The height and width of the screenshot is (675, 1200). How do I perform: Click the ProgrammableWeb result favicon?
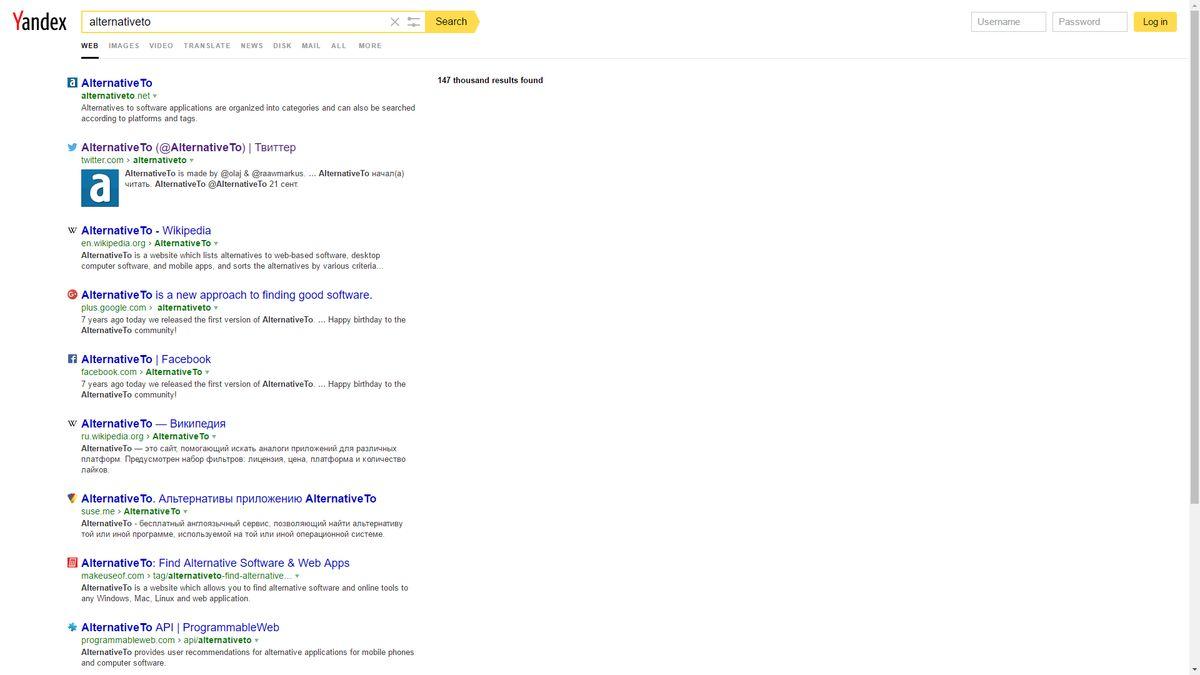(72, 627)
